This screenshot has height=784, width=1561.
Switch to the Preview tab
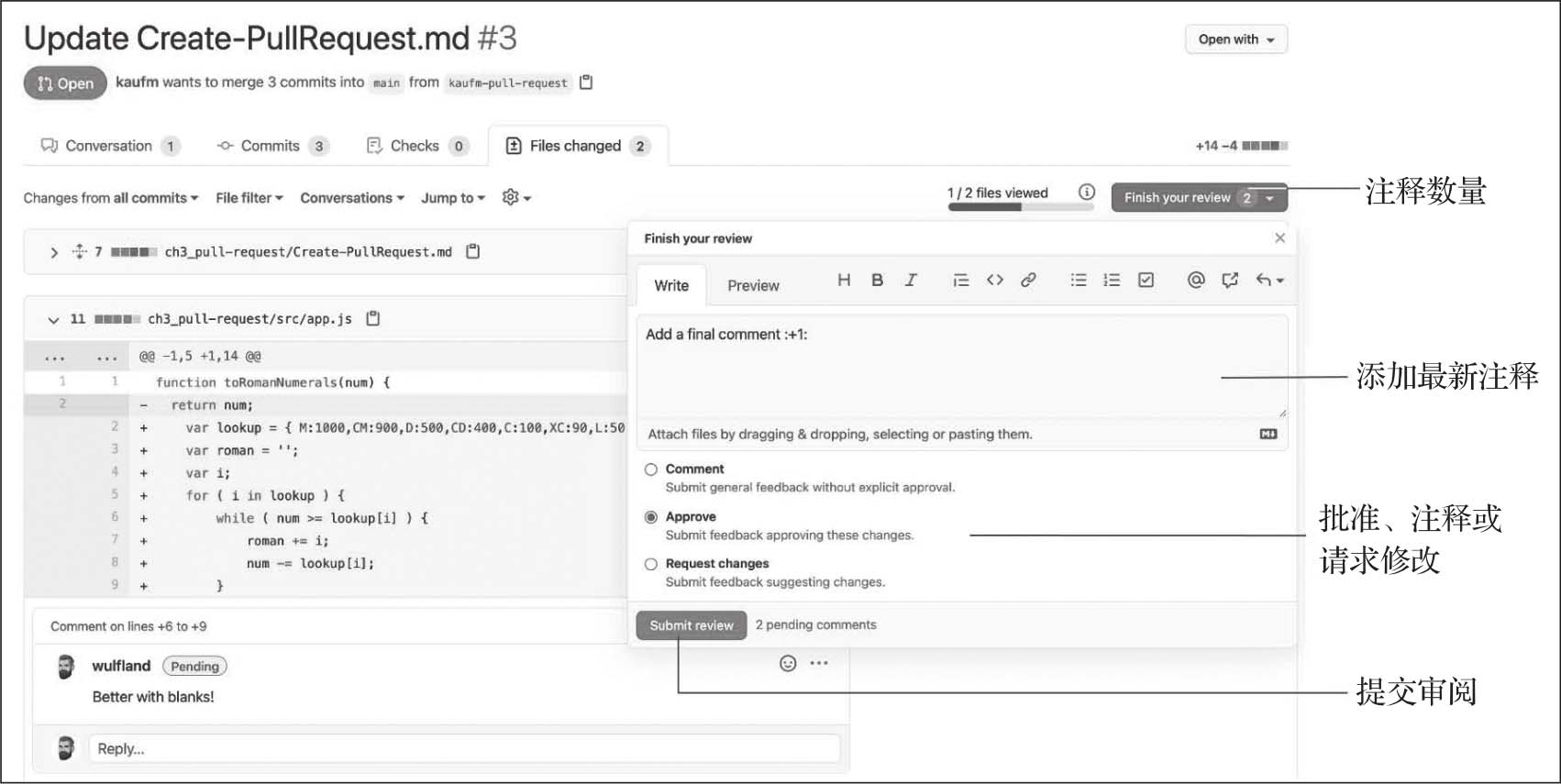(753, 286)
